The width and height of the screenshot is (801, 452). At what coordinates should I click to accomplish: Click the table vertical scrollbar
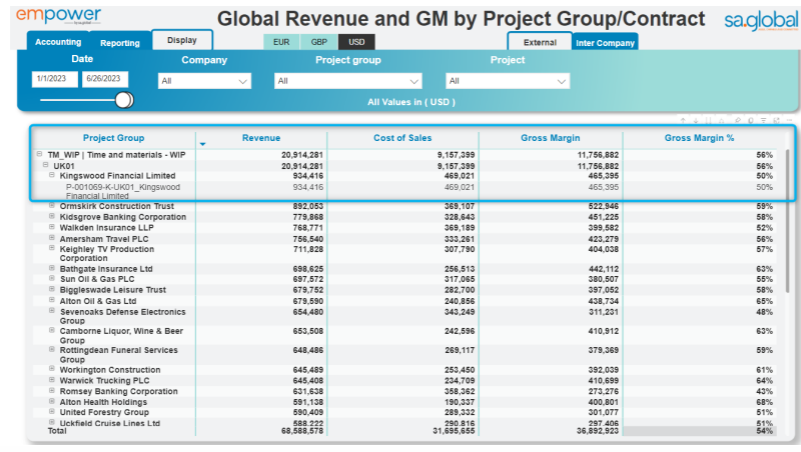pyautogui.click(x=788, y=221)
